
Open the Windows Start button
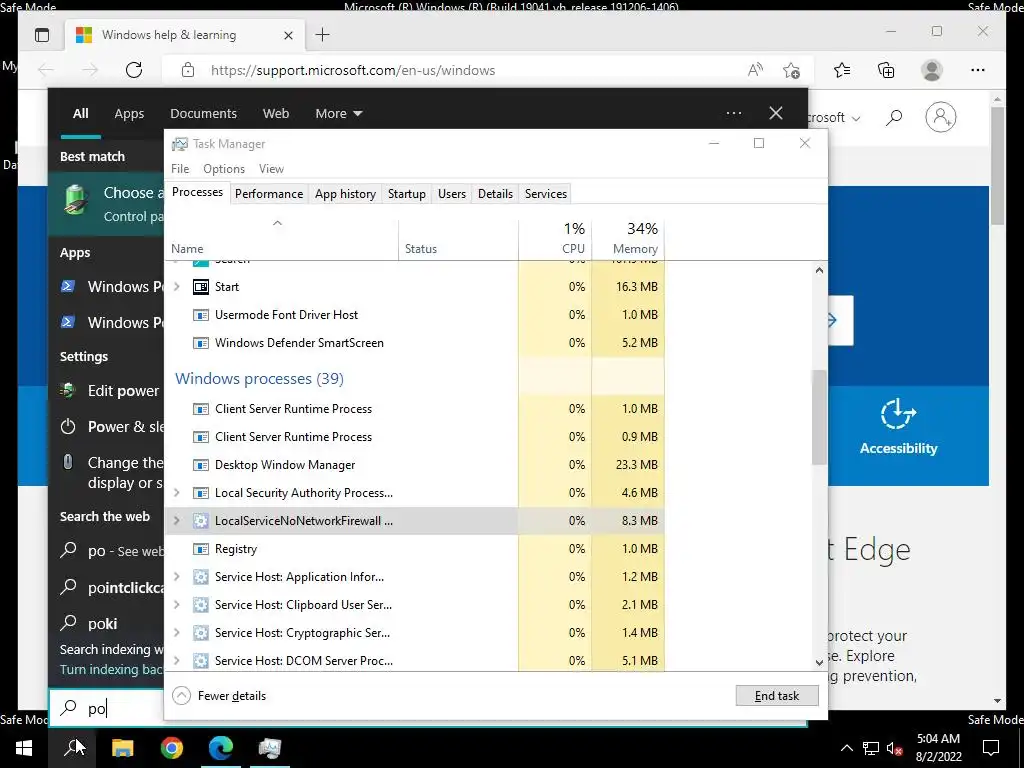24,748
